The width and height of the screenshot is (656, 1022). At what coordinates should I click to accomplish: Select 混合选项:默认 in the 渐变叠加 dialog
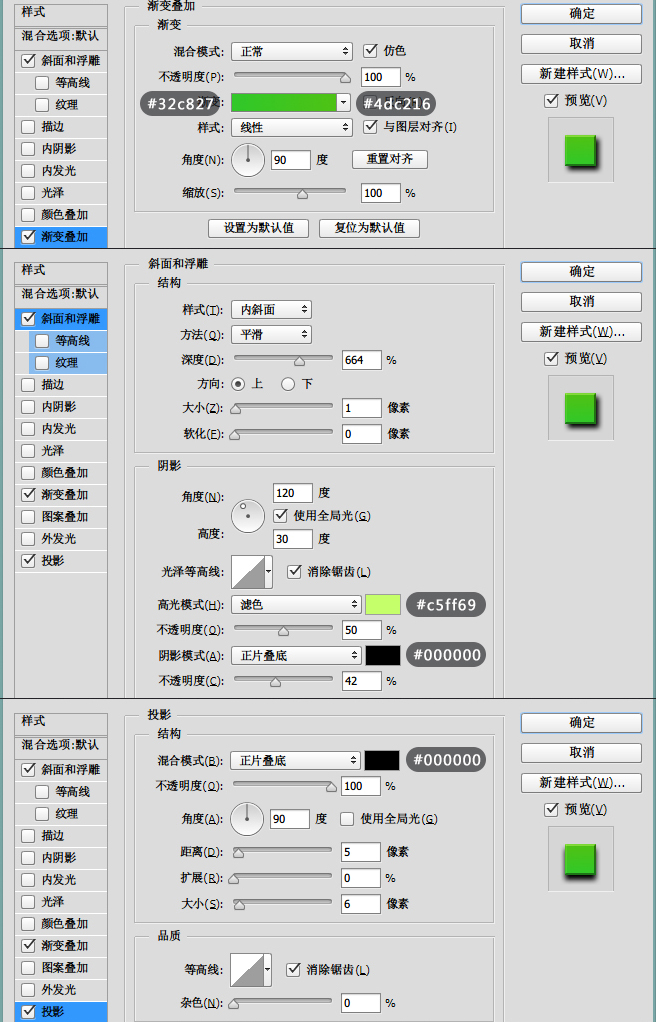click(61, 36)
